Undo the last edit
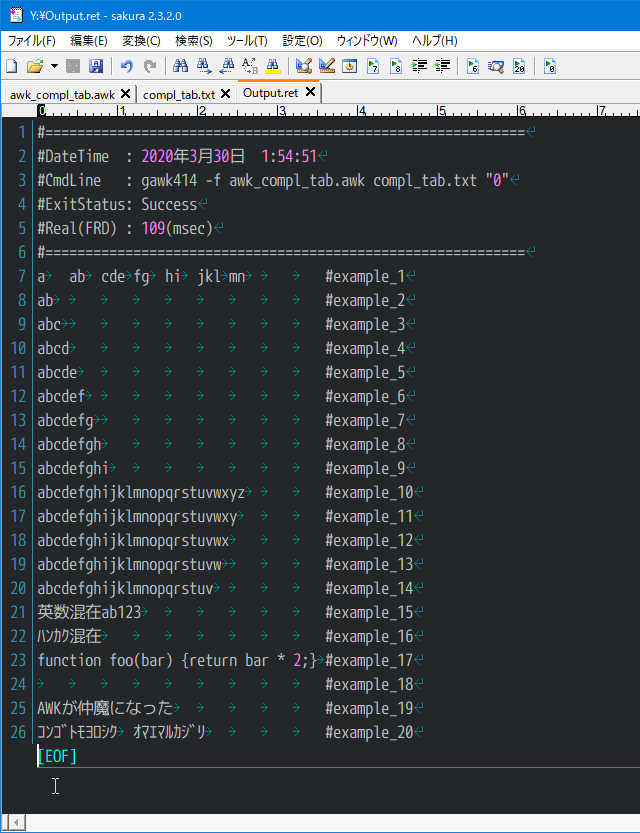 coord(124,66)
